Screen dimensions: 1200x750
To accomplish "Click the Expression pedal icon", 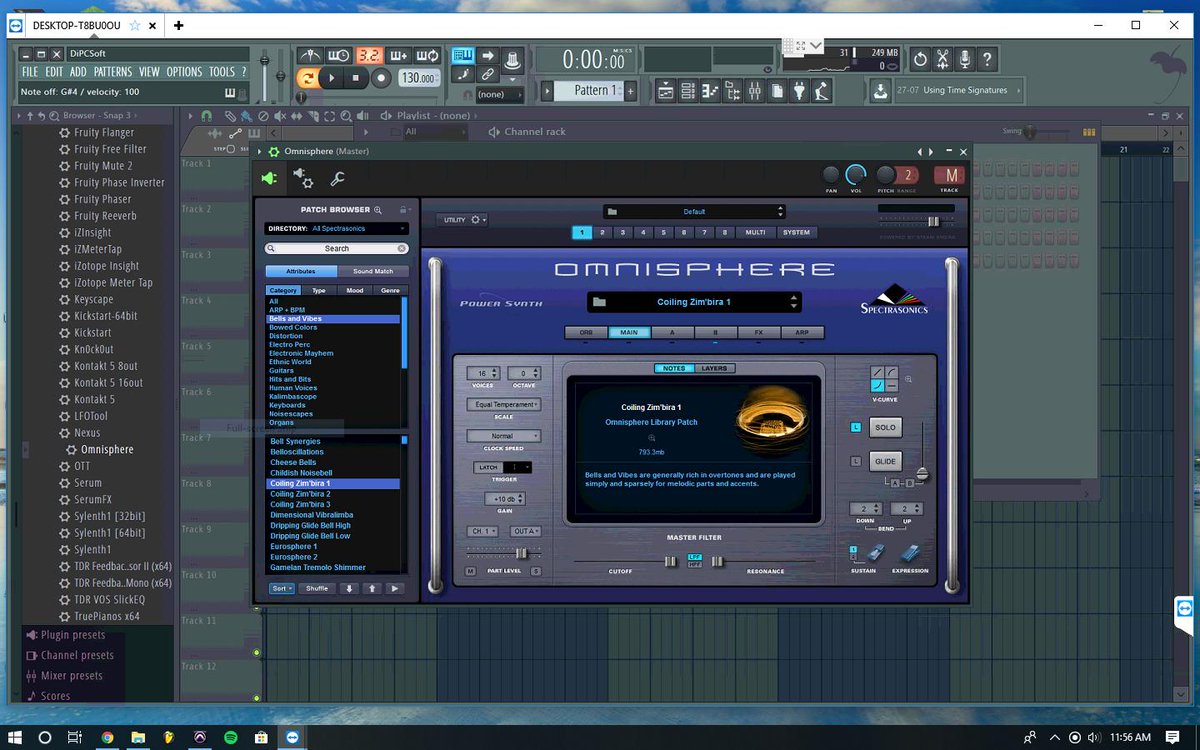I will (x=911, y=553).
